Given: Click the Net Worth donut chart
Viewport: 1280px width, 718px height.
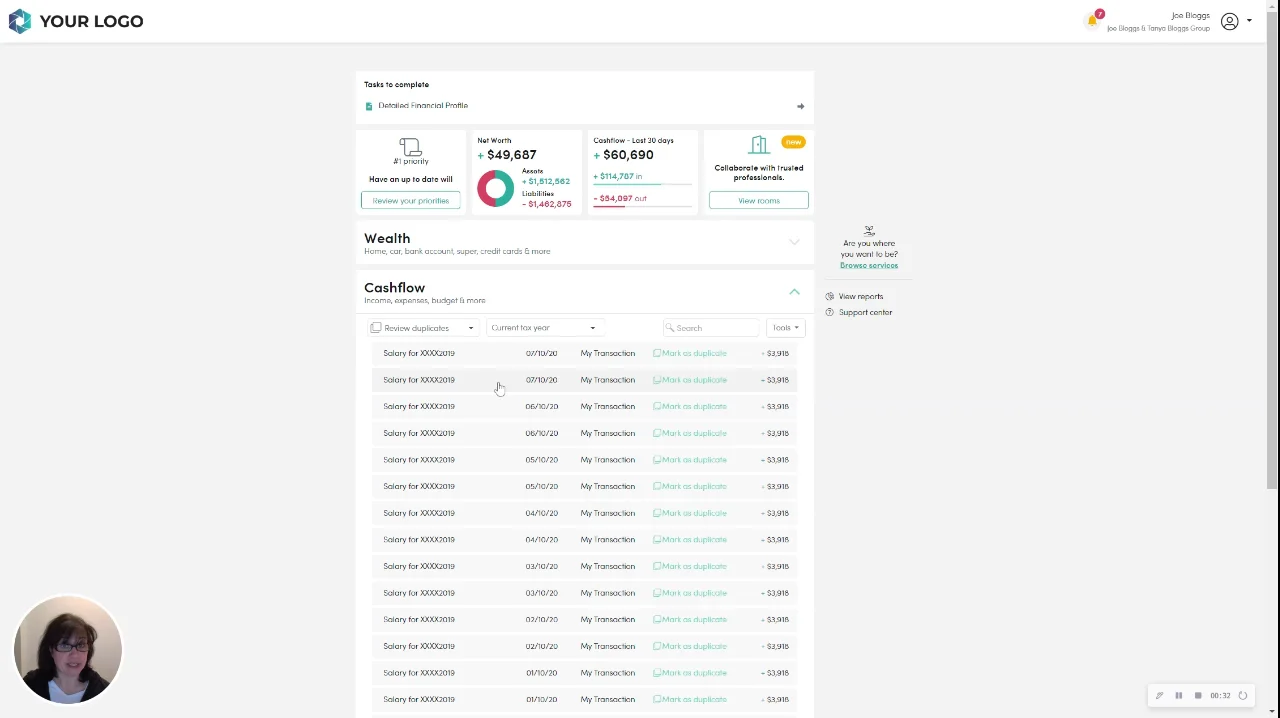Looking at the screenshot, I should tap(495, 189).
